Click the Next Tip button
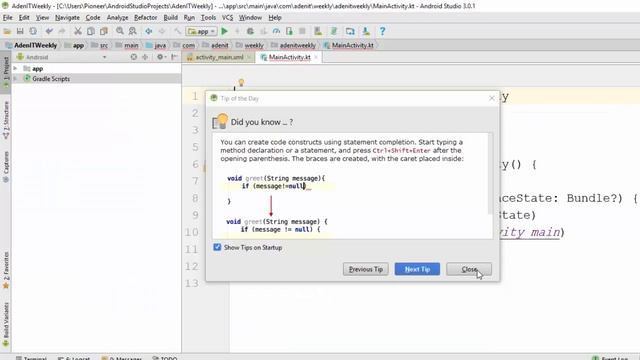 coord(417,269)
